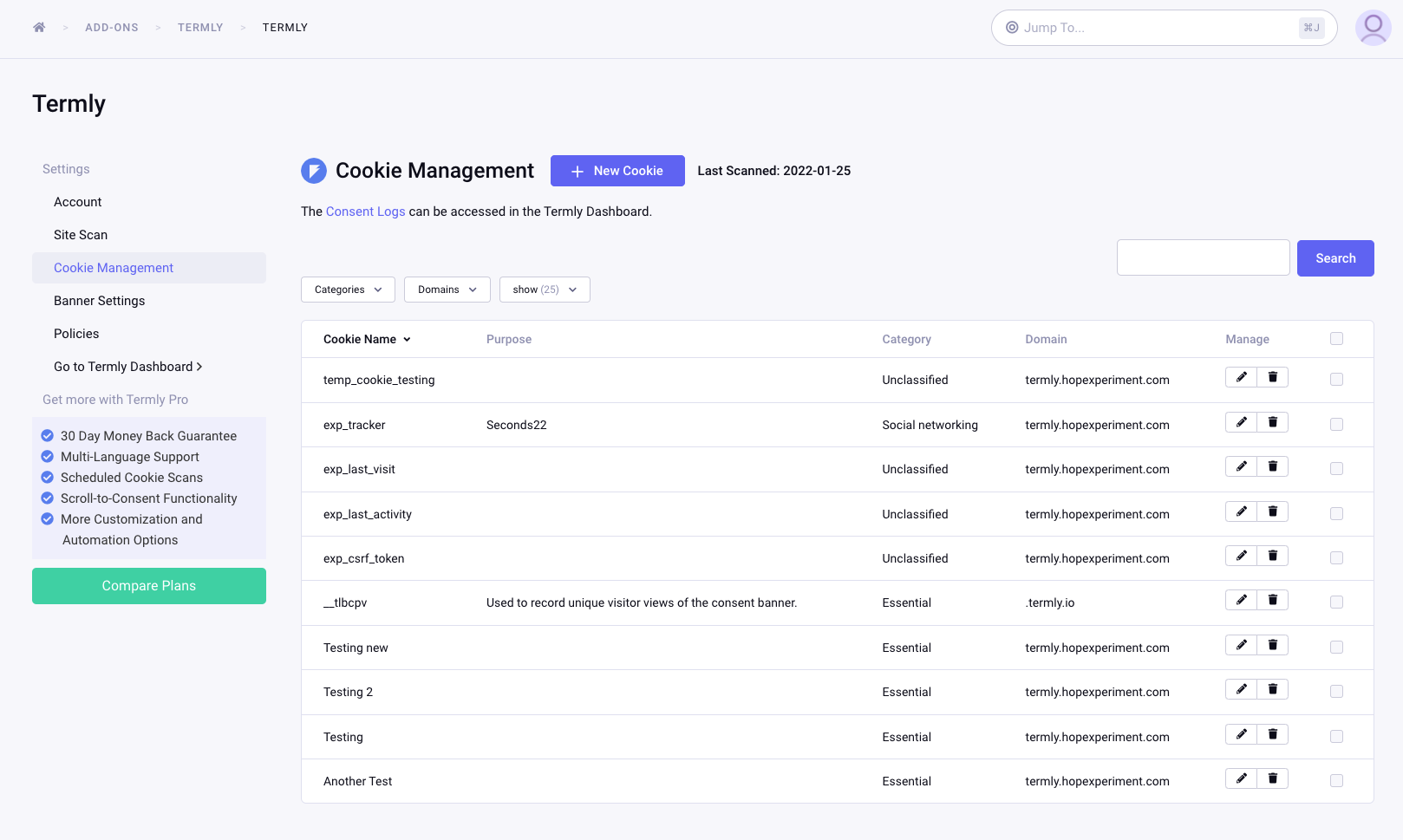Screen dimensions: 1403x840
Task: Click the Domain column header
Action: [1046, 339]
